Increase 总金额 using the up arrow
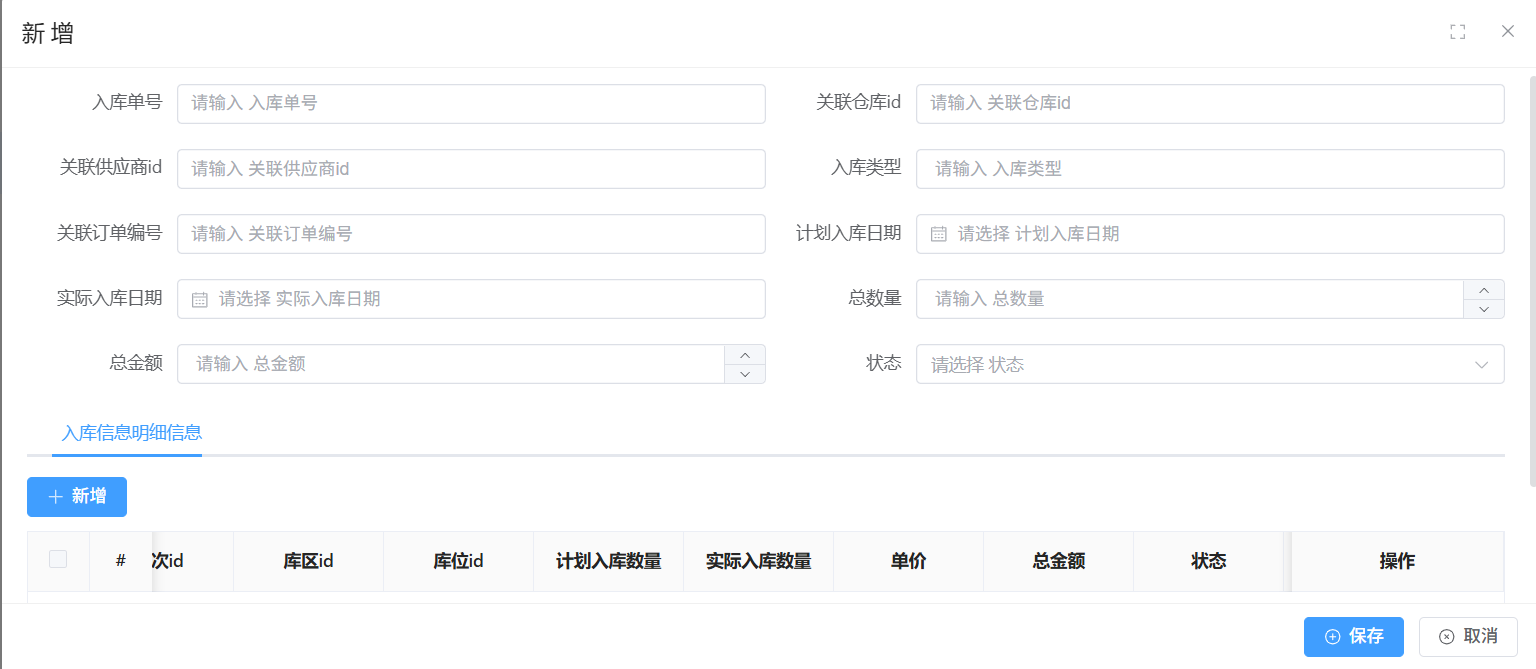Image resolution: width=1536 pixels, height=669 pixels. point(744,355)
